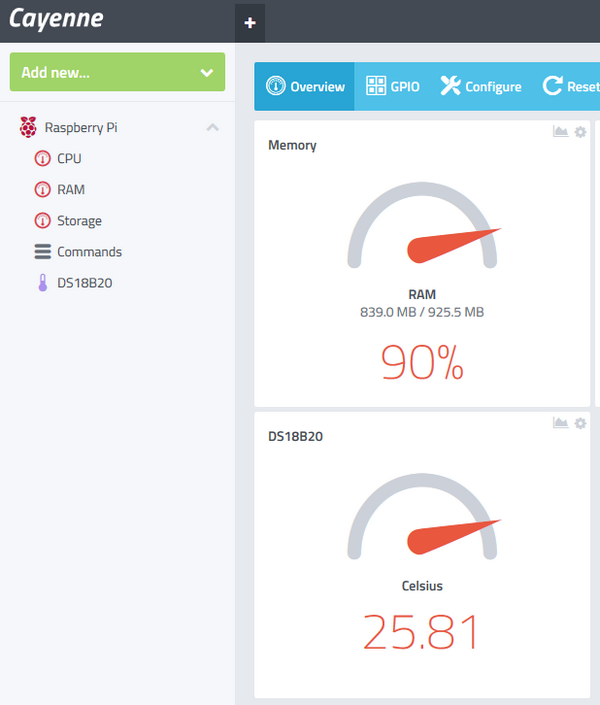Open DS18B20 widget chart view
The image size is (600, 705).
(x=560, y=423)
